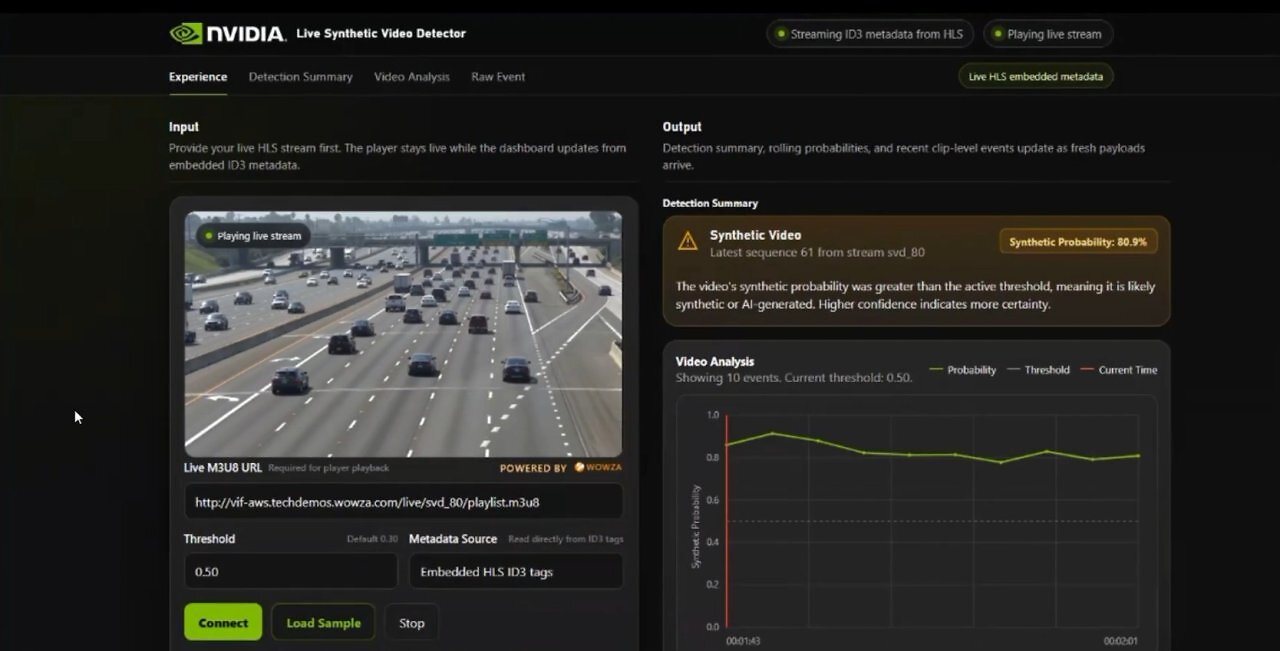Click Playing live stream overlay on video

tap(253, 236)
